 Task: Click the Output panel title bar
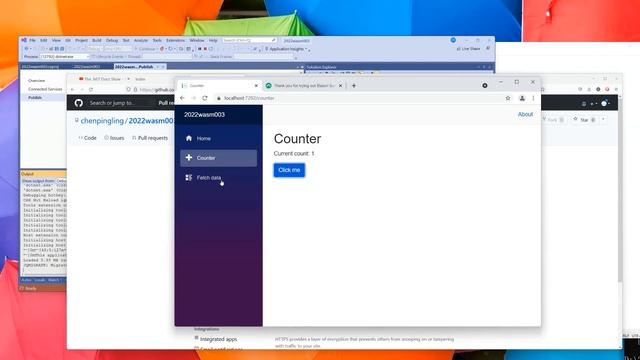click(x=43, y=174)
